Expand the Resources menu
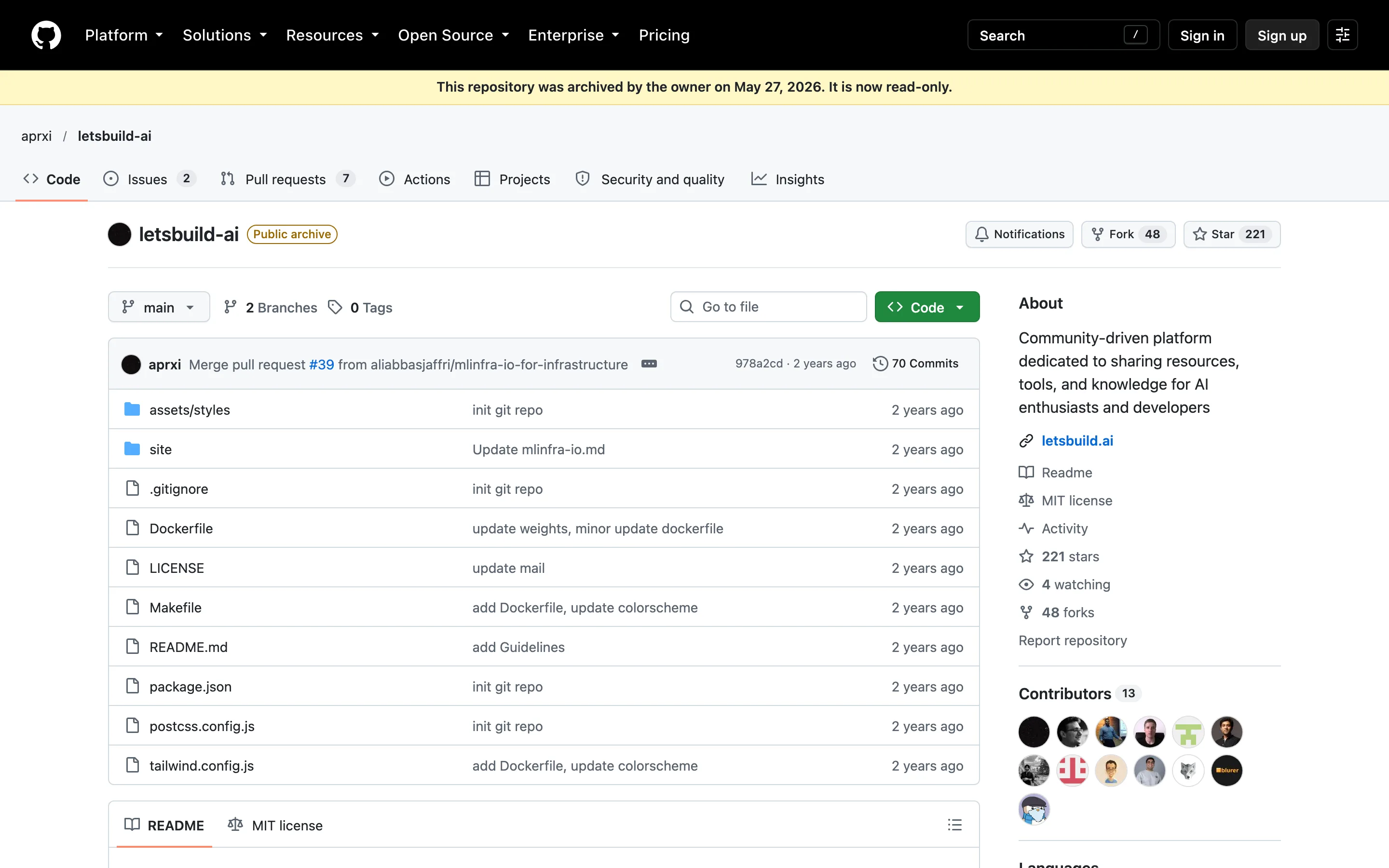1389x868 pixels. pos(332,35)
